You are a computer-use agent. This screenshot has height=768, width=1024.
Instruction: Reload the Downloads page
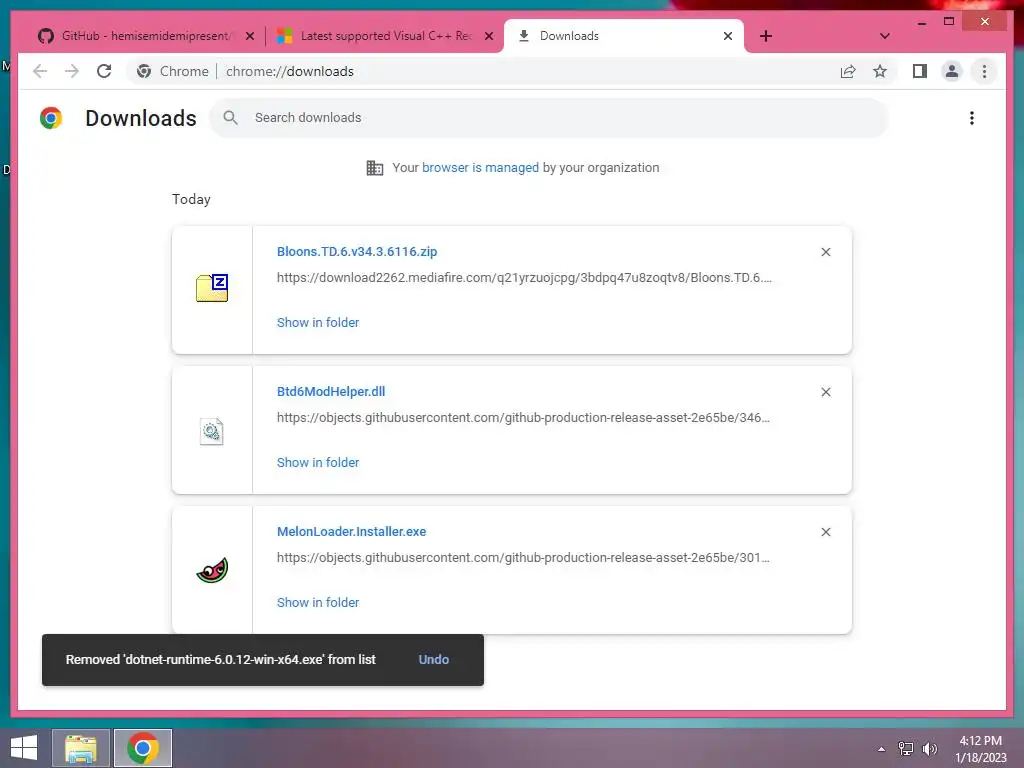coord(104,71)
